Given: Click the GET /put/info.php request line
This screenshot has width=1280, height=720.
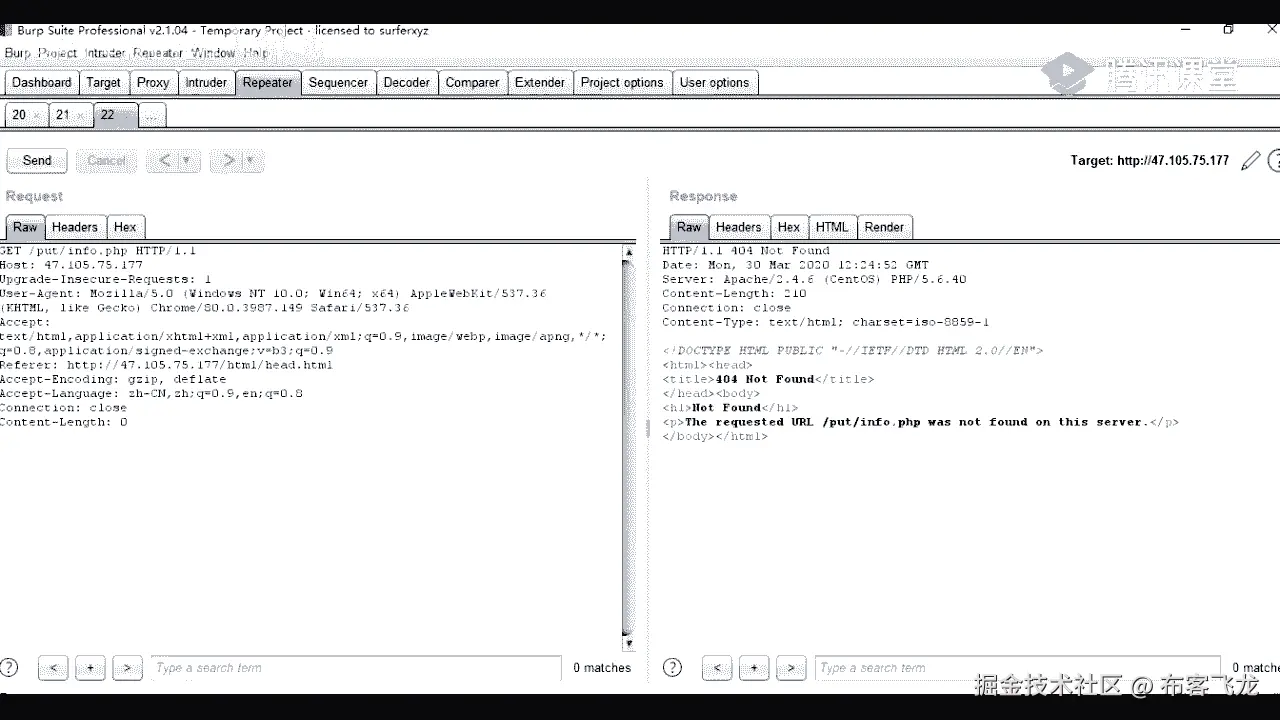Looking at the screenshot, I should click(x=98, y=251).
